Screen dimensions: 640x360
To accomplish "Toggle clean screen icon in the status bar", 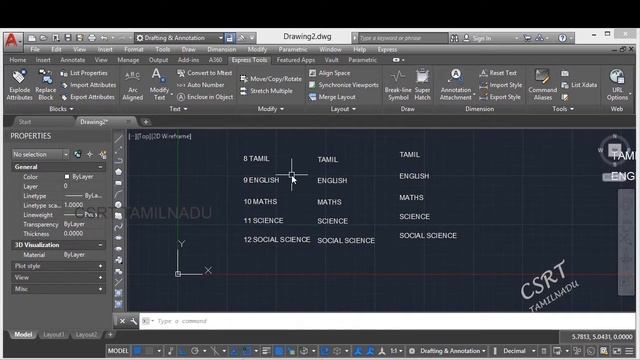I will tap(617, 351).
